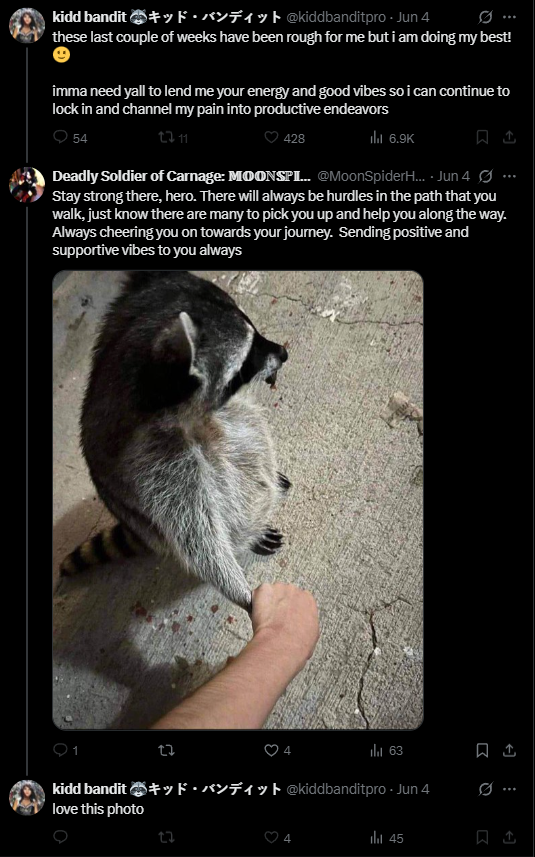
Task: Open more options on the top tweet
Action: [x=509, y=17]
